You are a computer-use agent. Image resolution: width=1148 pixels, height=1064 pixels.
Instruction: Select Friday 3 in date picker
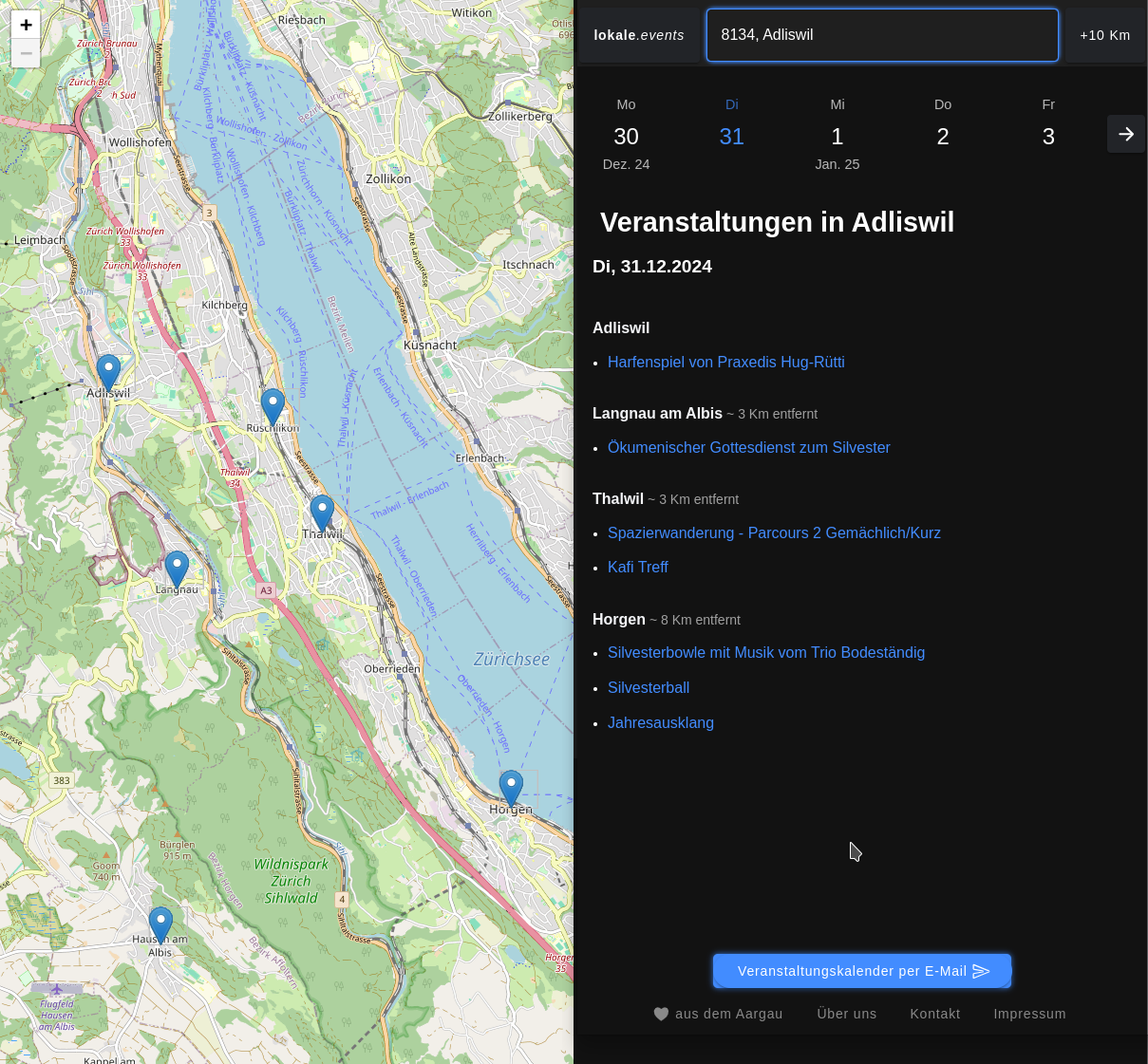[1047, 135]
